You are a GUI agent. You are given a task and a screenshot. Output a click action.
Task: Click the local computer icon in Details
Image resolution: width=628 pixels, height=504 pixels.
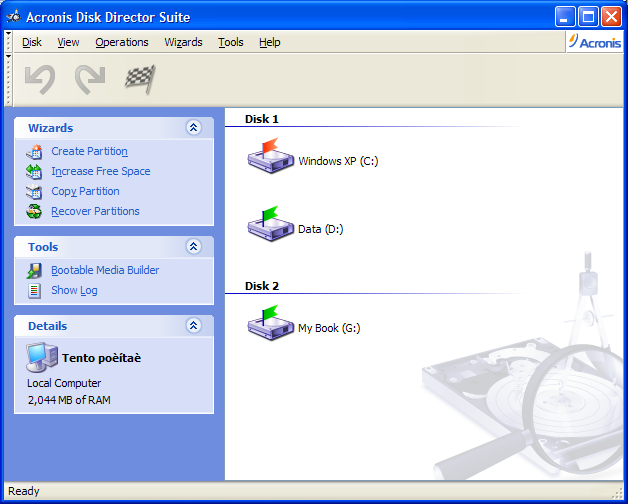(x=42, y=357)
